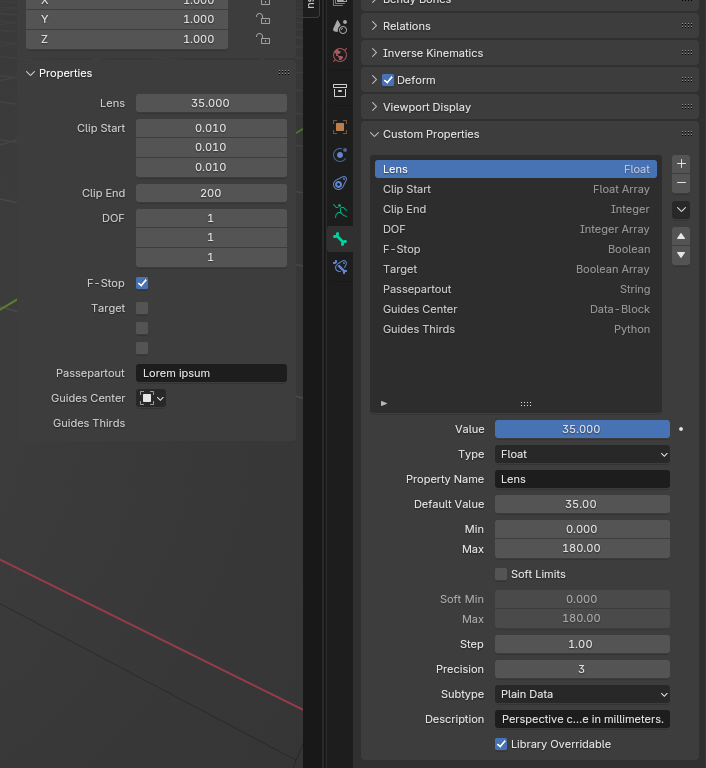This screenshot has width=706, height=768.
Task: Click the Clip End field showing 200
Action: (211, 193)
